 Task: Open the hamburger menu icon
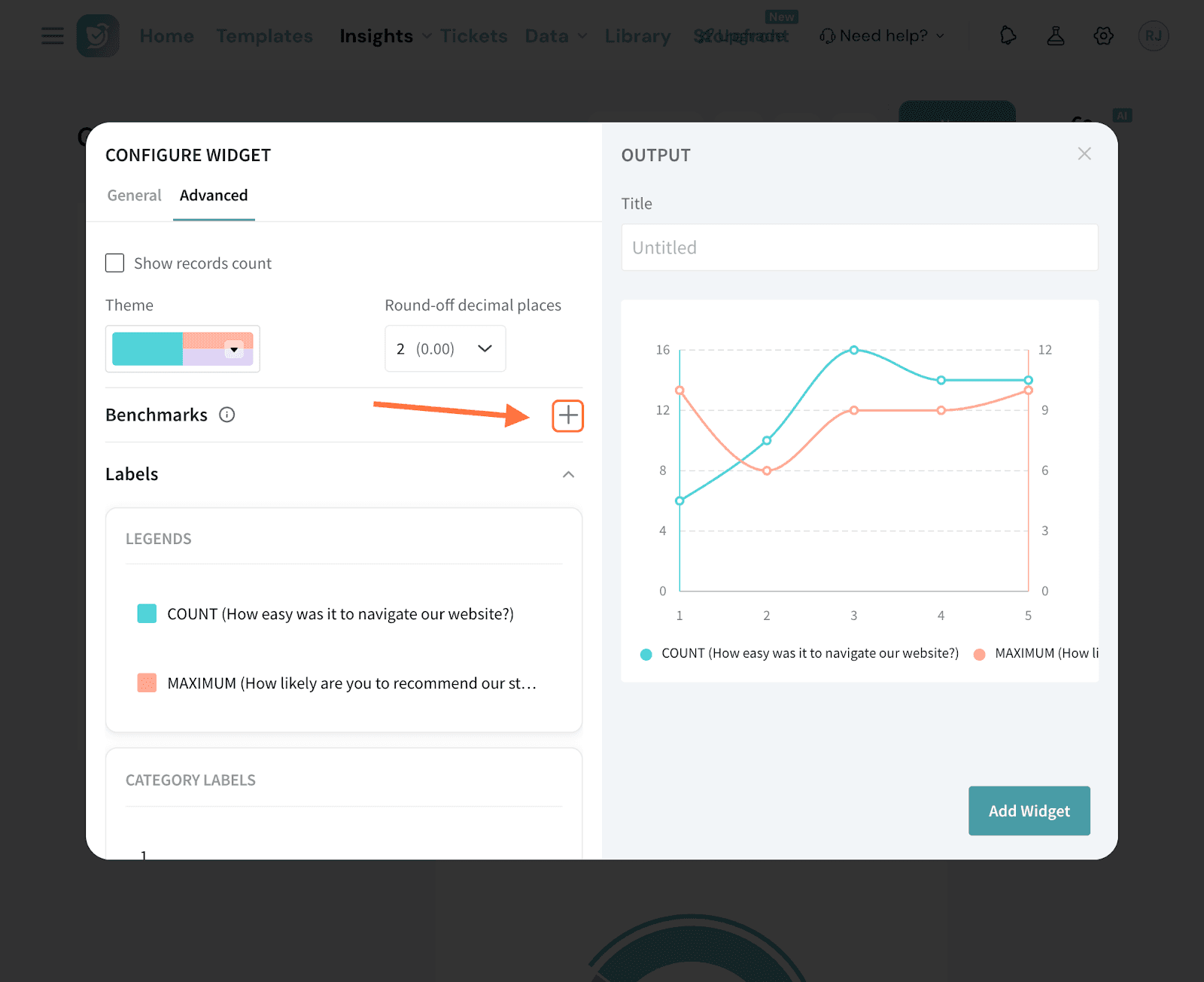pos(53,35)
